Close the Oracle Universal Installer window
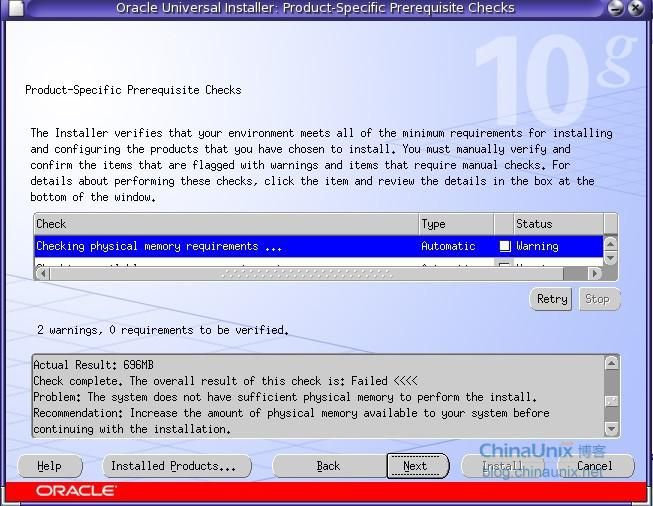Image resolution: width=653 pixels, height=506 pixels. click(636, 8)
